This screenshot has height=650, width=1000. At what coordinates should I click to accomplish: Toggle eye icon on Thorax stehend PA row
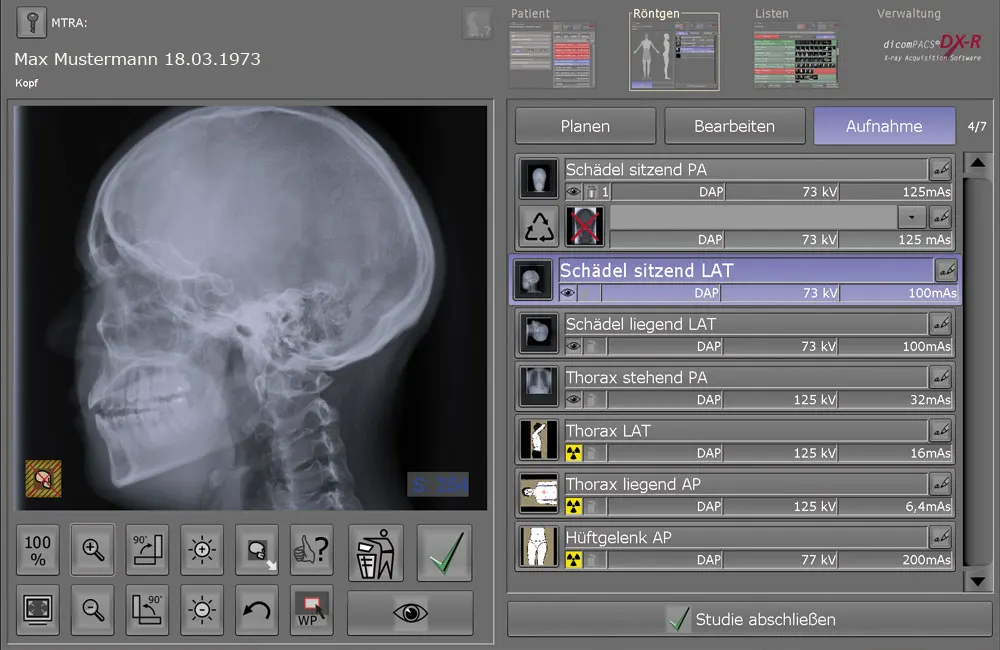pyautogui.click(x=574, y=399)
